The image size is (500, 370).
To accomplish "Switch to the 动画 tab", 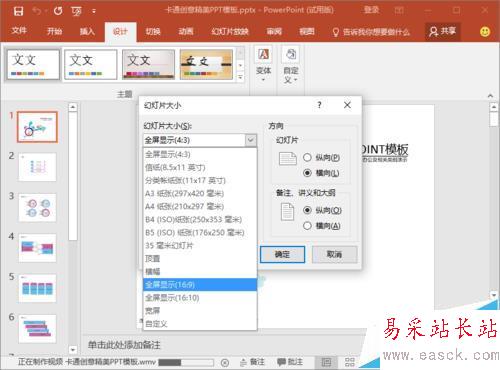I will point(186,32).
